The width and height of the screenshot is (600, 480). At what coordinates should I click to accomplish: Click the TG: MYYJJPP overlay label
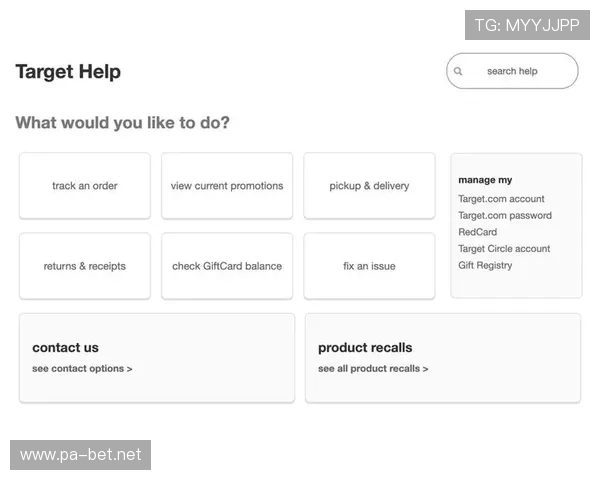(x=527, y=25)
